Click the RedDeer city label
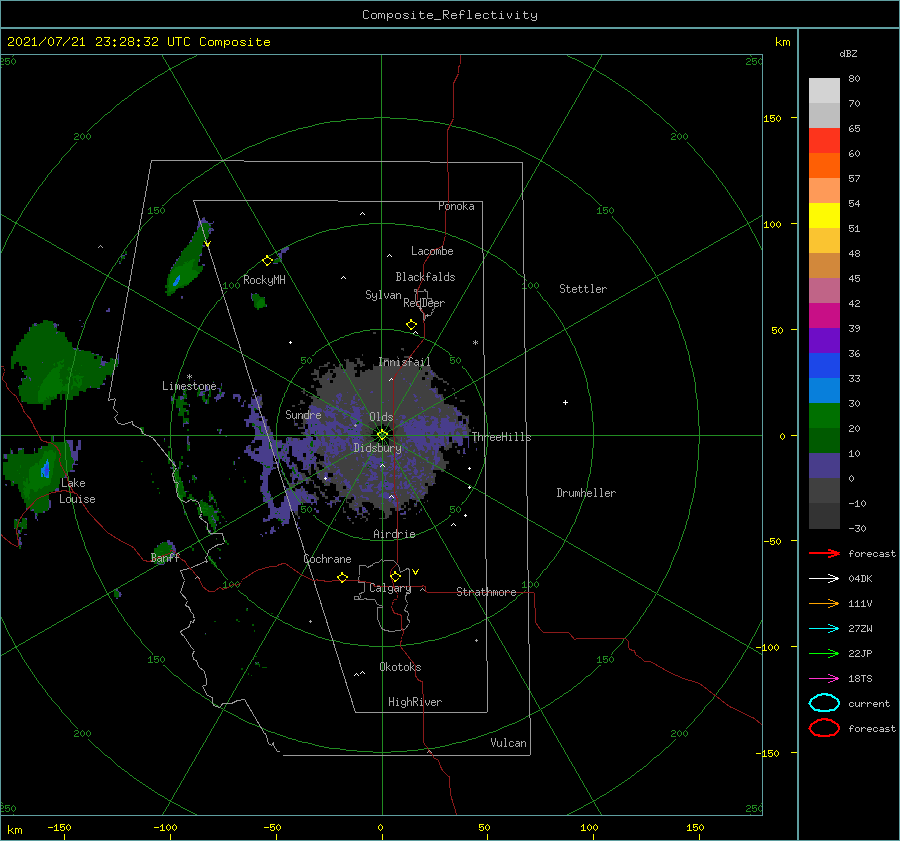The width and height of the screenshot is (900, 841). pos(424,303)
